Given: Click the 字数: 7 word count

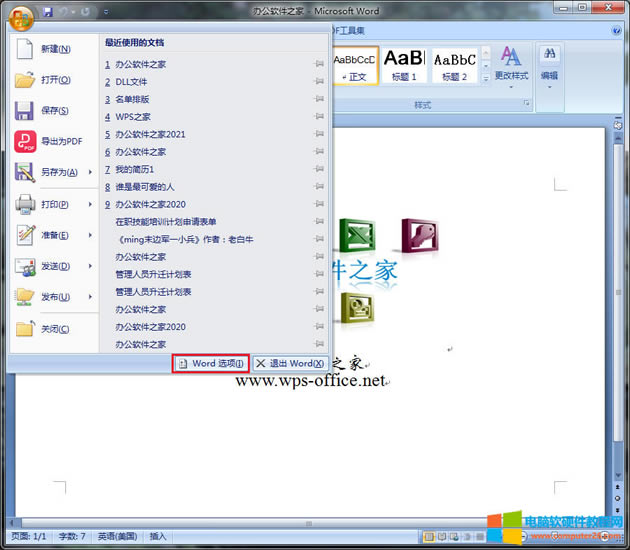Looking at the screenshot, I should pos(72,536).
